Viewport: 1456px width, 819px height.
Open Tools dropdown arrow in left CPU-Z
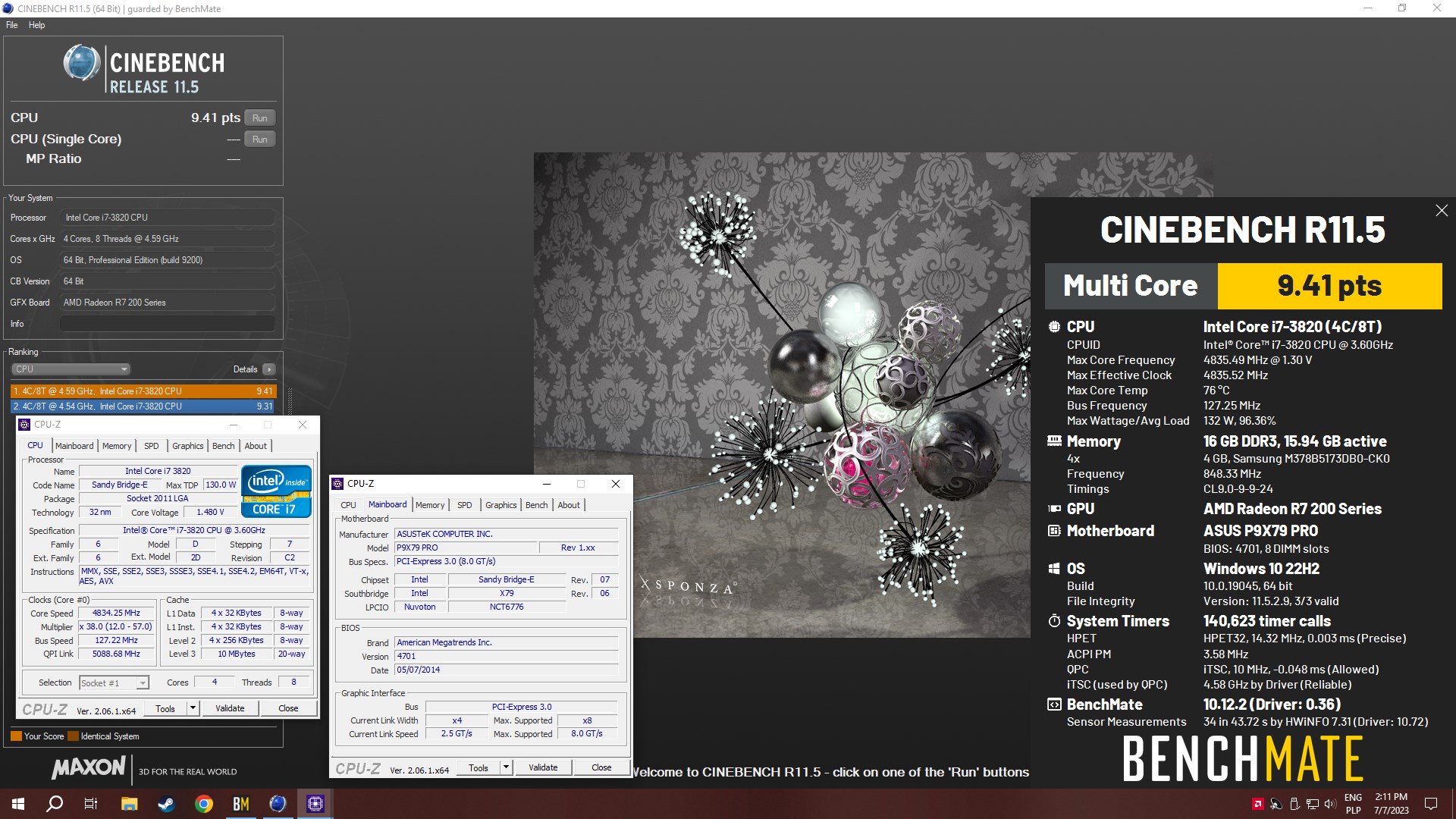[193, 709]
